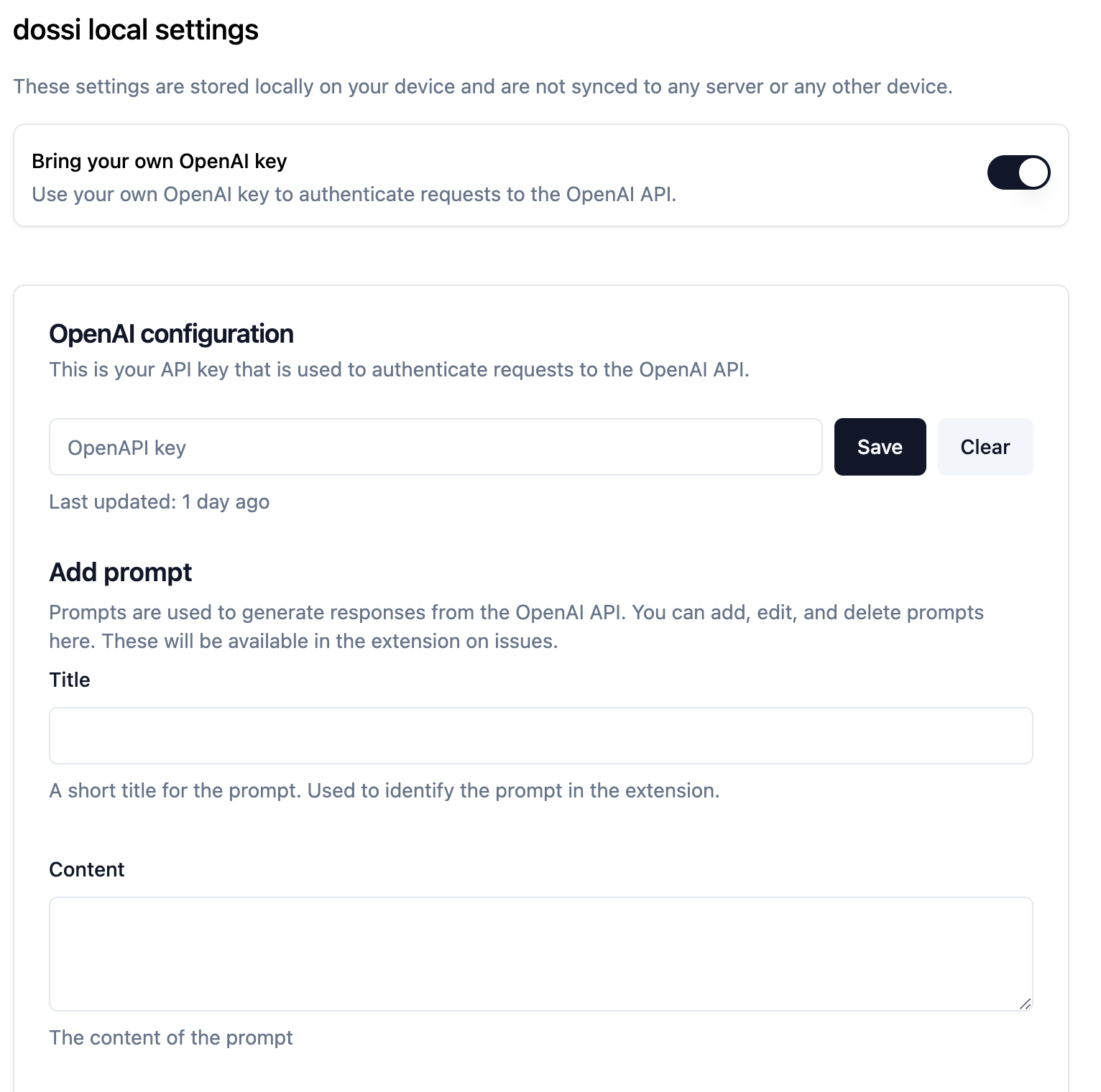
Task: Click the Content textarea resize handle
Action: 1026,1004
